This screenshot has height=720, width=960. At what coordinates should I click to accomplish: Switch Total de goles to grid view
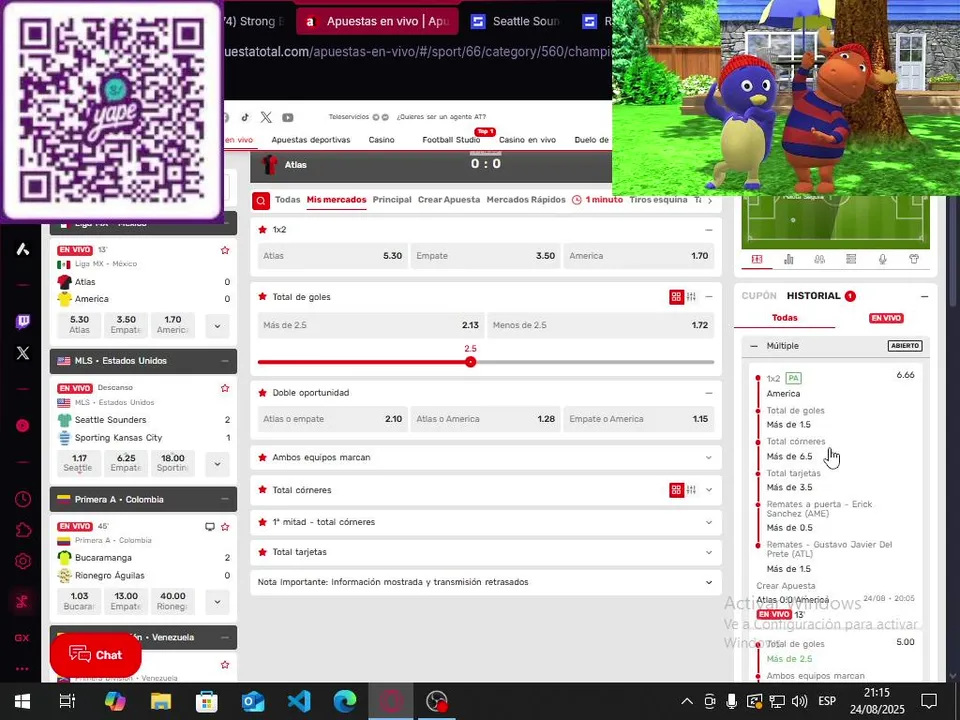click(676, 297)
